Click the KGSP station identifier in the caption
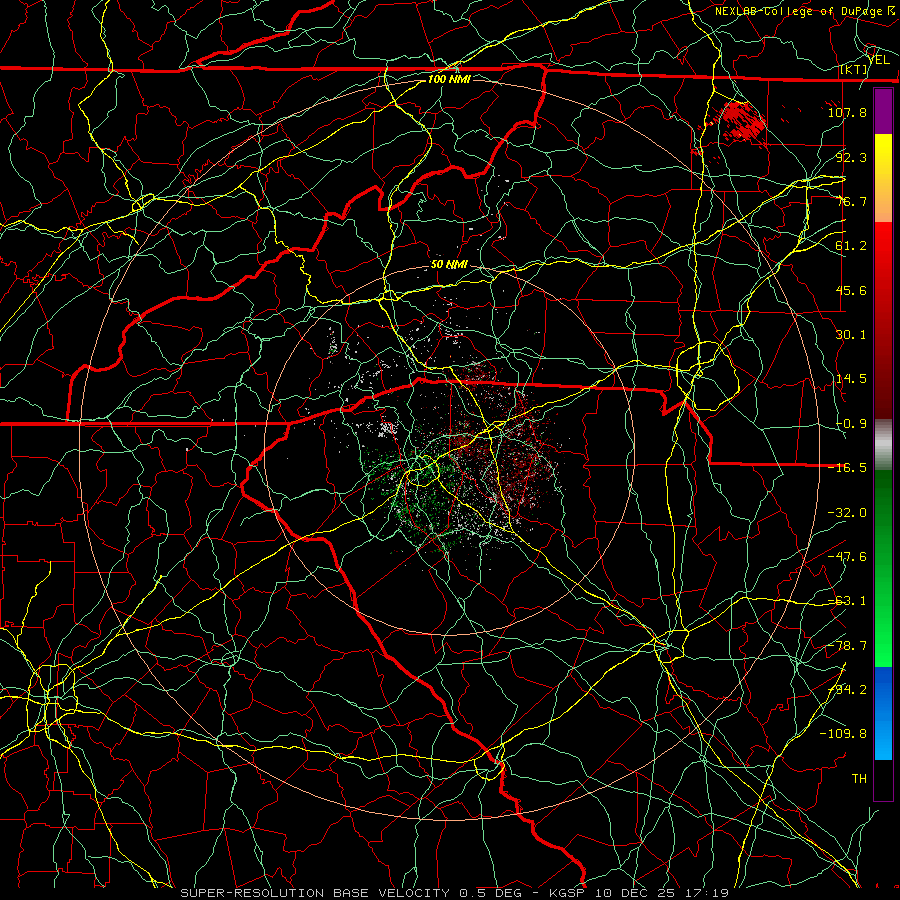 click(x=567, y=893)
